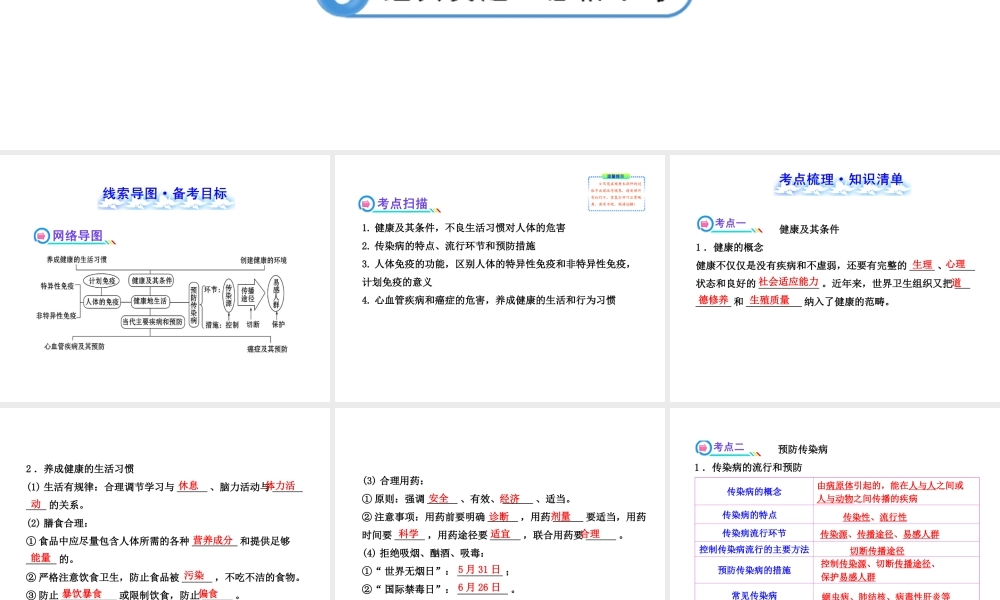Click the red answer 暴饮暴食
This screenshot has height=600, width=1000.
tap(82, 594)
